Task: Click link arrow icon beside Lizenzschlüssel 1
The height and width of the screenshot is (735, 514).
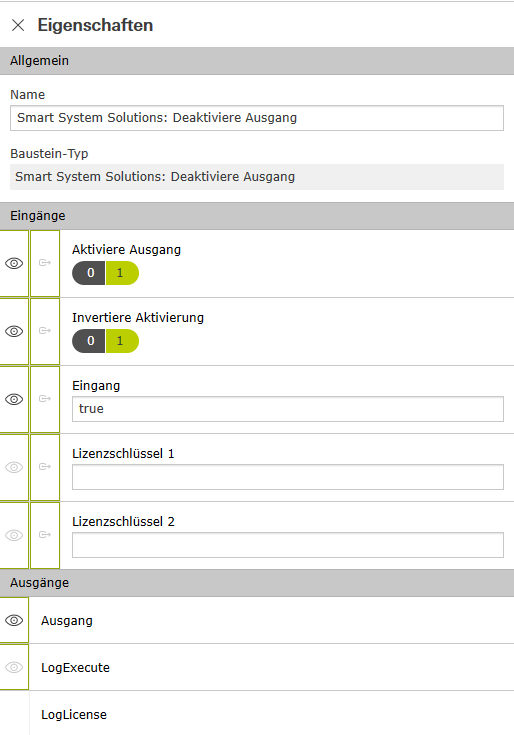Action: click(x=45, y=466)
